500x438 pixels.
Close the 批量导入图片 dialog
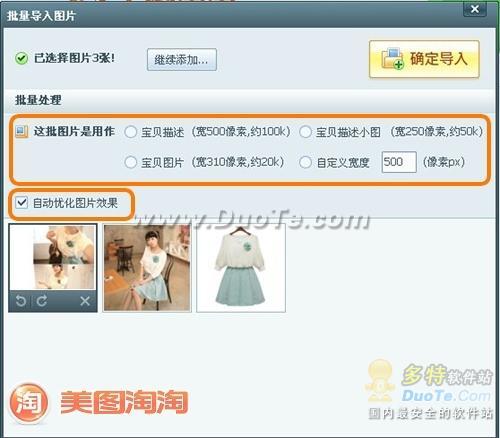click(x=475, y=9)
